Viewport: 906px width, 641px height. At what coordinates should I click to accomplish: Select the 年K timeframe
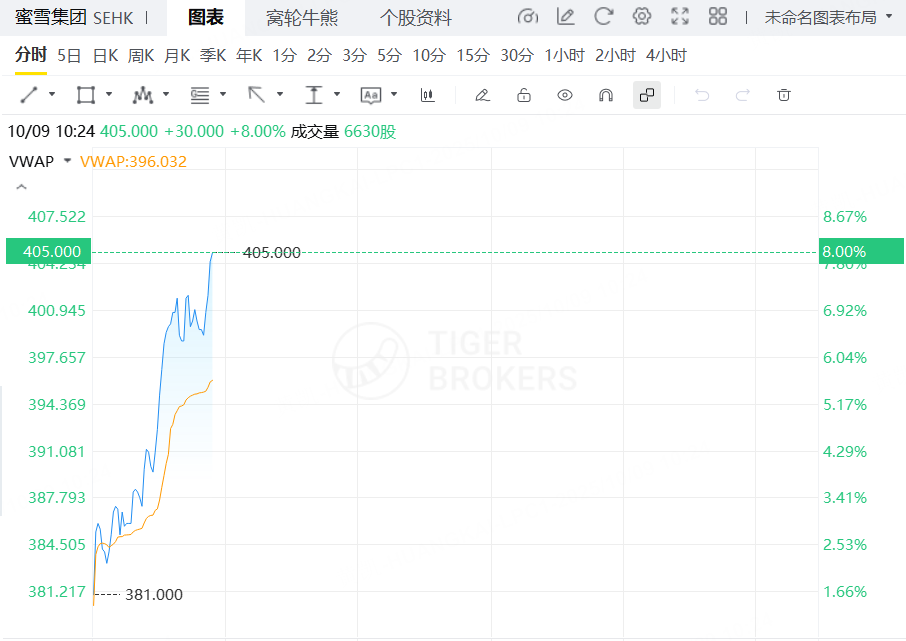[x=249, y=55]
